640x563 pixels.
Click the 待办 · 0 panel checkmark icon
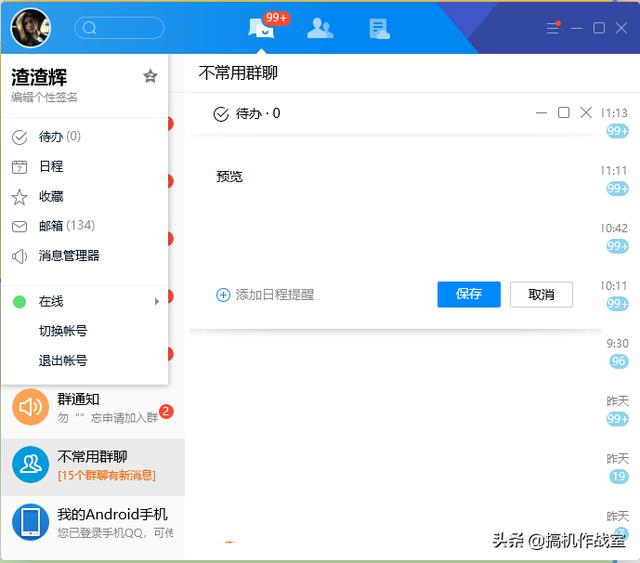pyautogui.click(x=221, y=114)
